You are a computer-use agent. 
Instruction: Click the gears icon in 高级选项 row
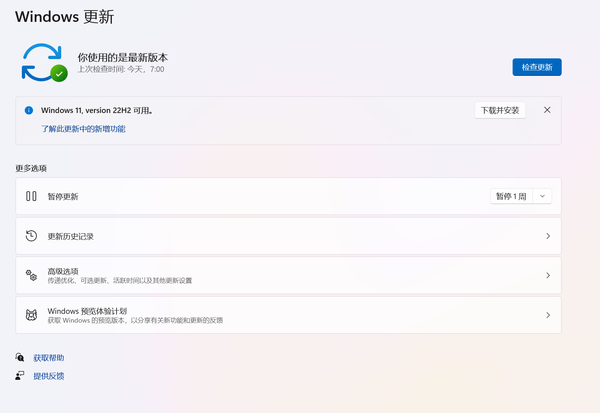[x=31, y=275]
